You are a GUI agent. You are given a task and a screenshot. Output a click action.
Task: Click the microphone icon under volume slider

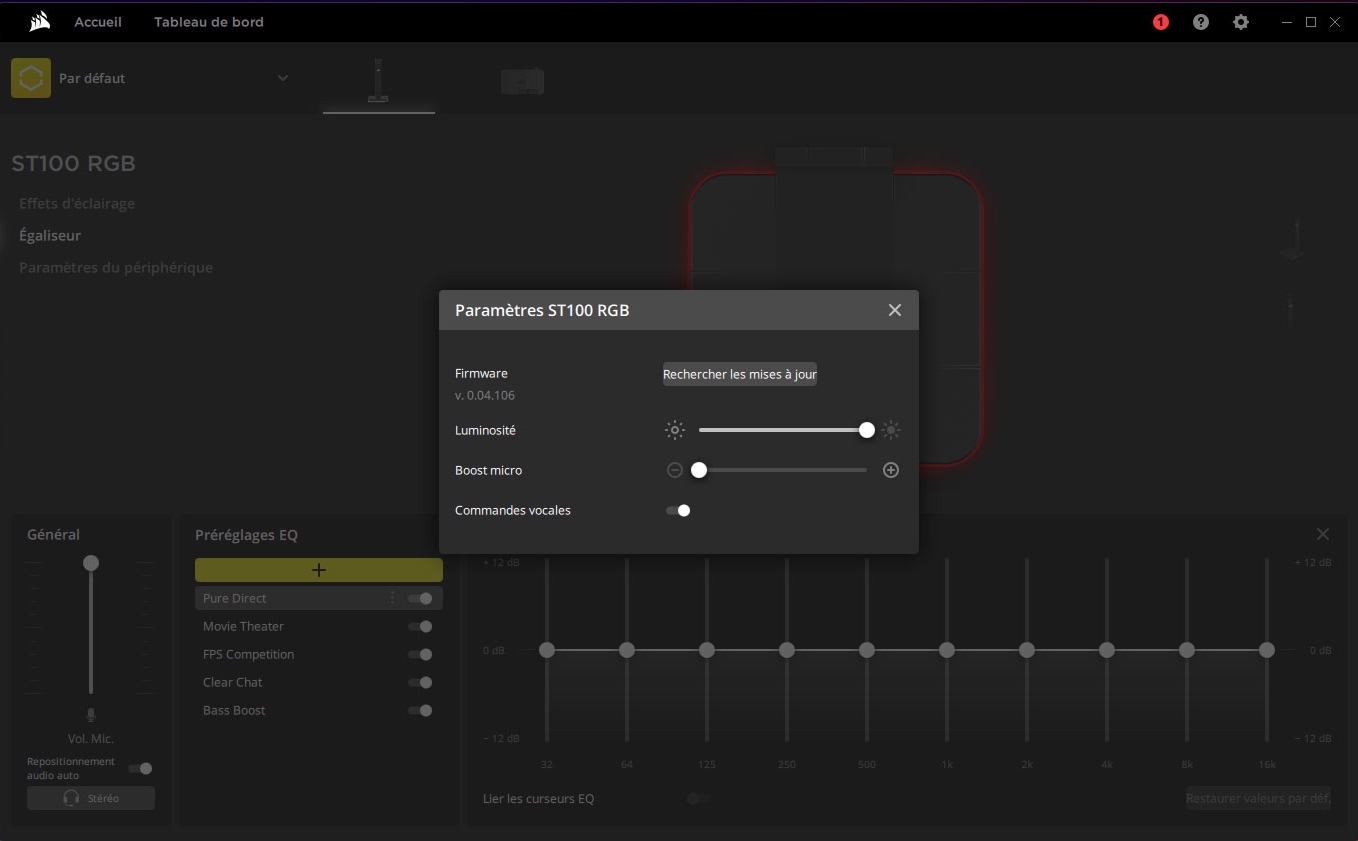point(91,715)
